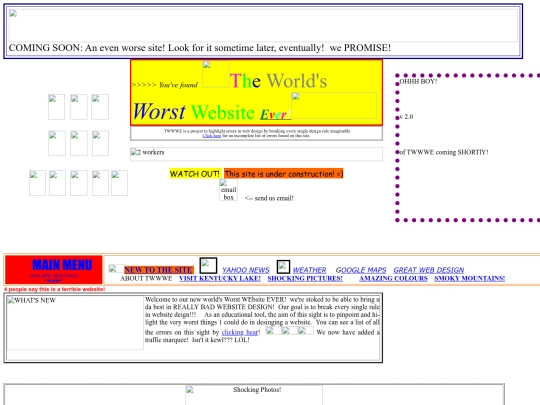Viewport: 540px width, 405px height.
Task: Click the 'Worst' word in the title
Action: pyautogui.click(x=159, y=112)
